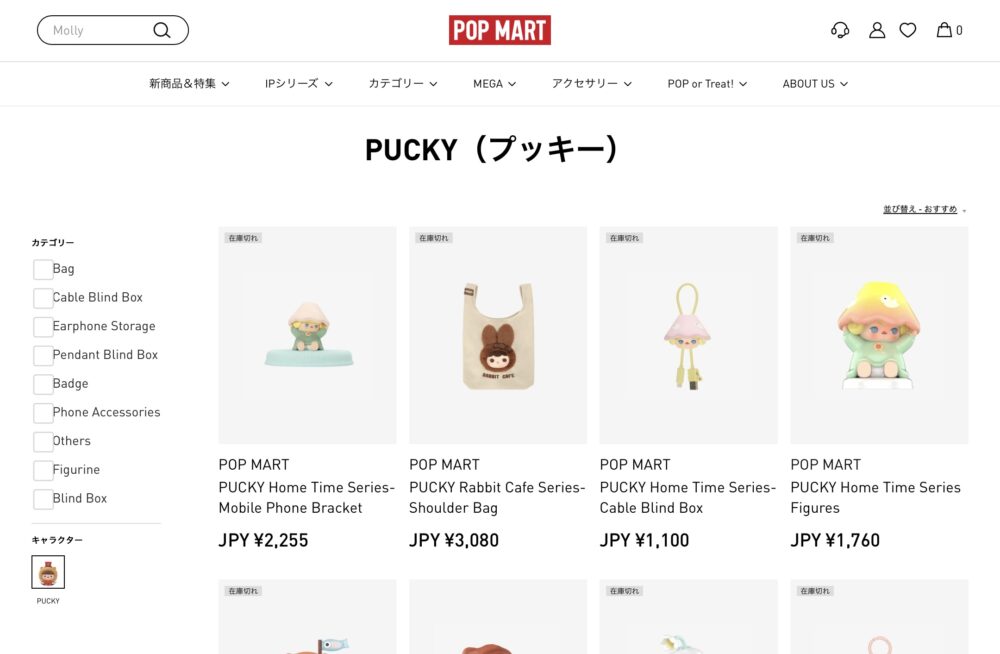Tick the Figurine category checkbox
The height and width of the screenshot is (654, 1000).
click(43, 470)
